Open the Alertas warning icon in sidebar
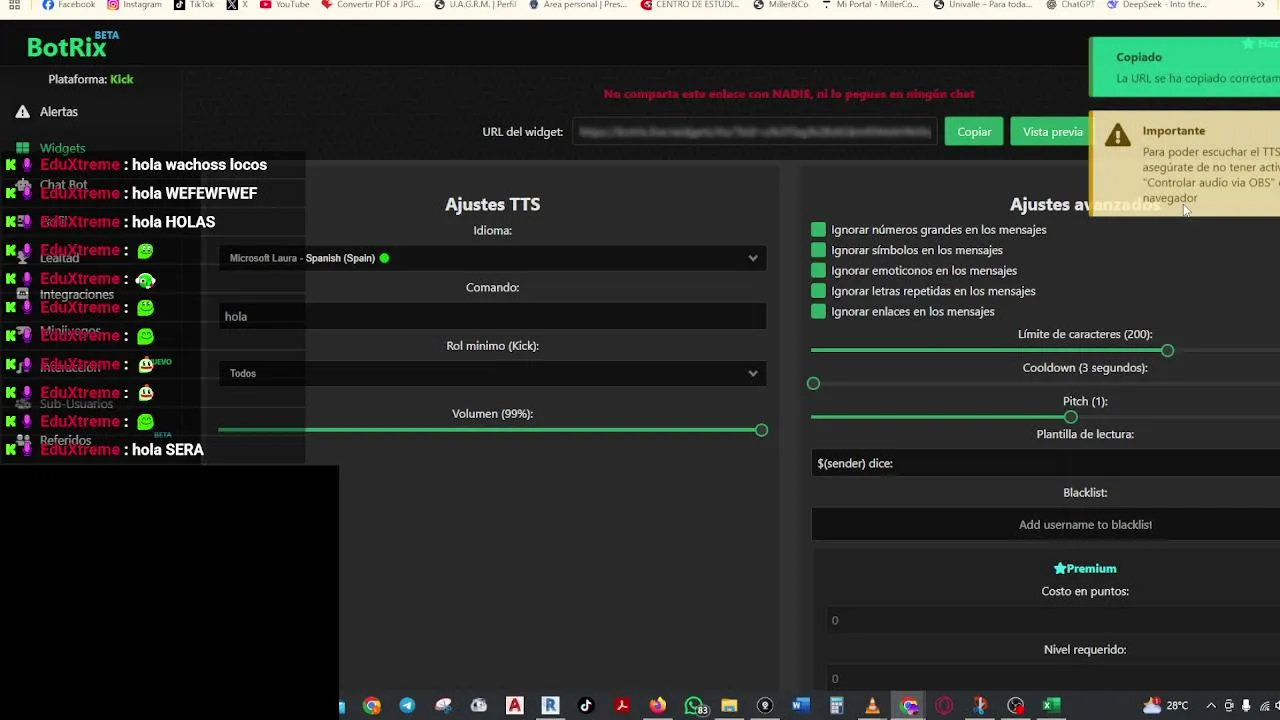Image resolution: width=1280 pixels, height=720 pixels. pos(22,112)
